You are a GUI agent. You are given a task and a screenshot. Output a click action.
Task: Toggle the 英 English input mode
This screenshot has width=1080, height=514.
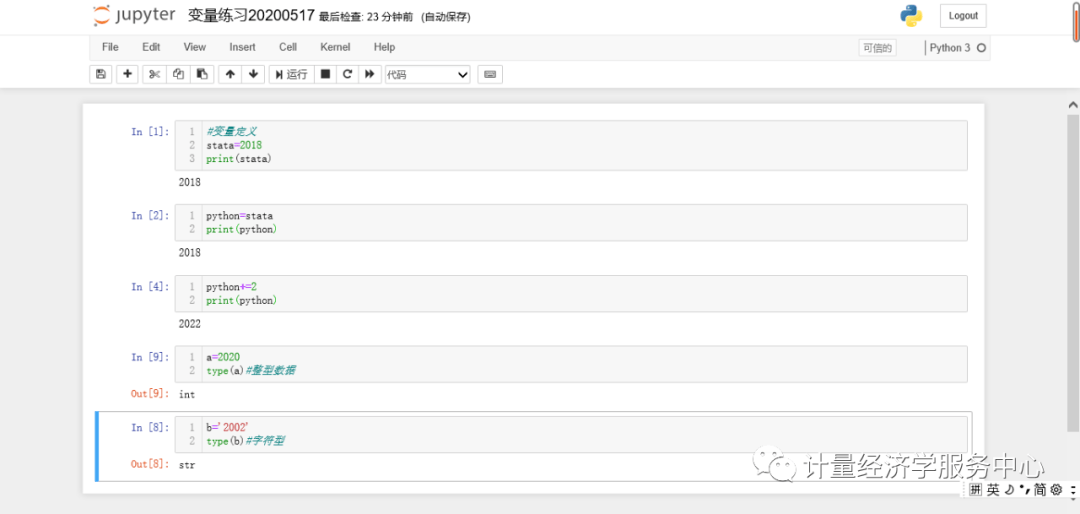[x=993, y=490]
